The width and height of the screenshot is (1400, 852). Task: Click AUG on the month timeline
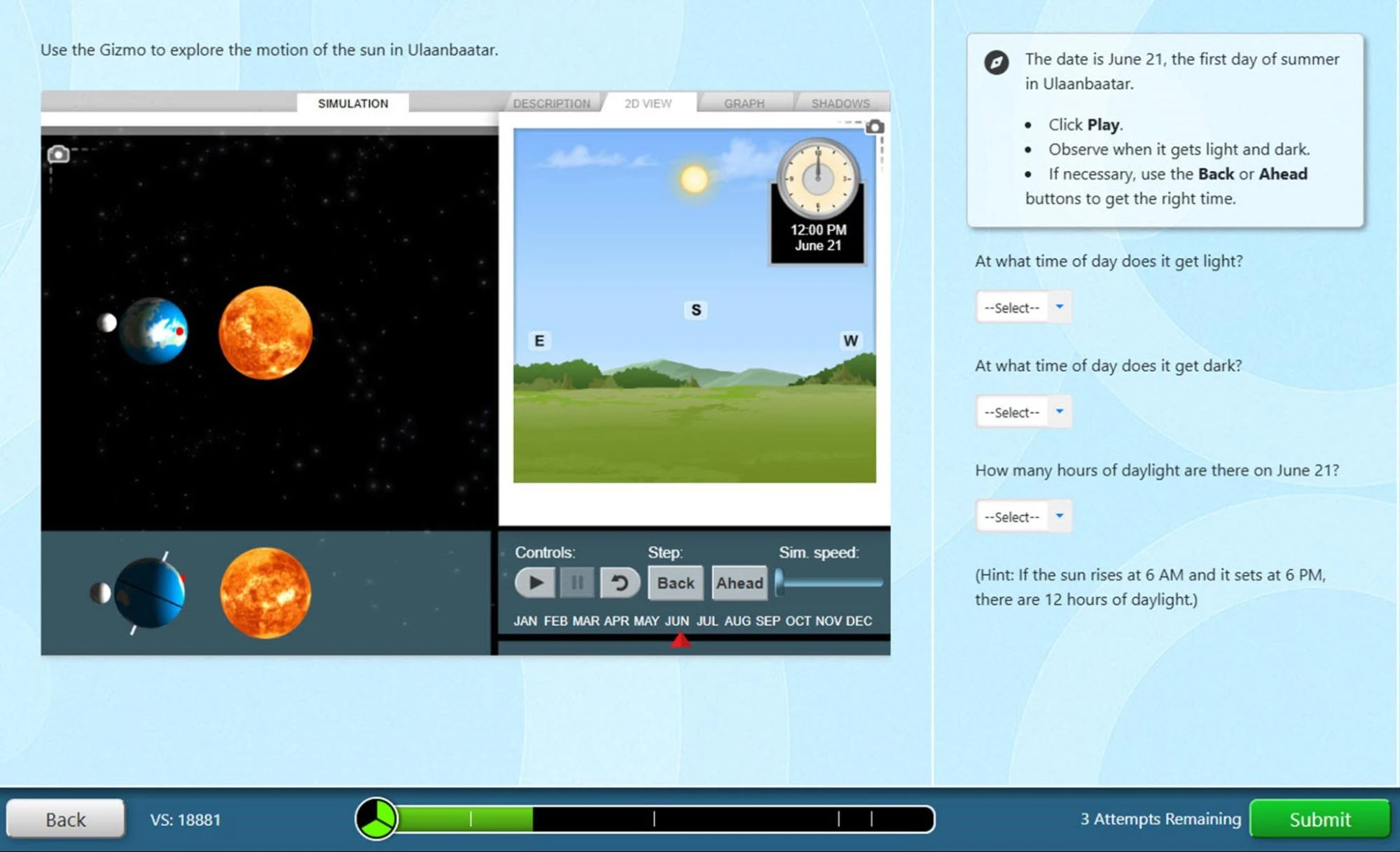[737, 621]
